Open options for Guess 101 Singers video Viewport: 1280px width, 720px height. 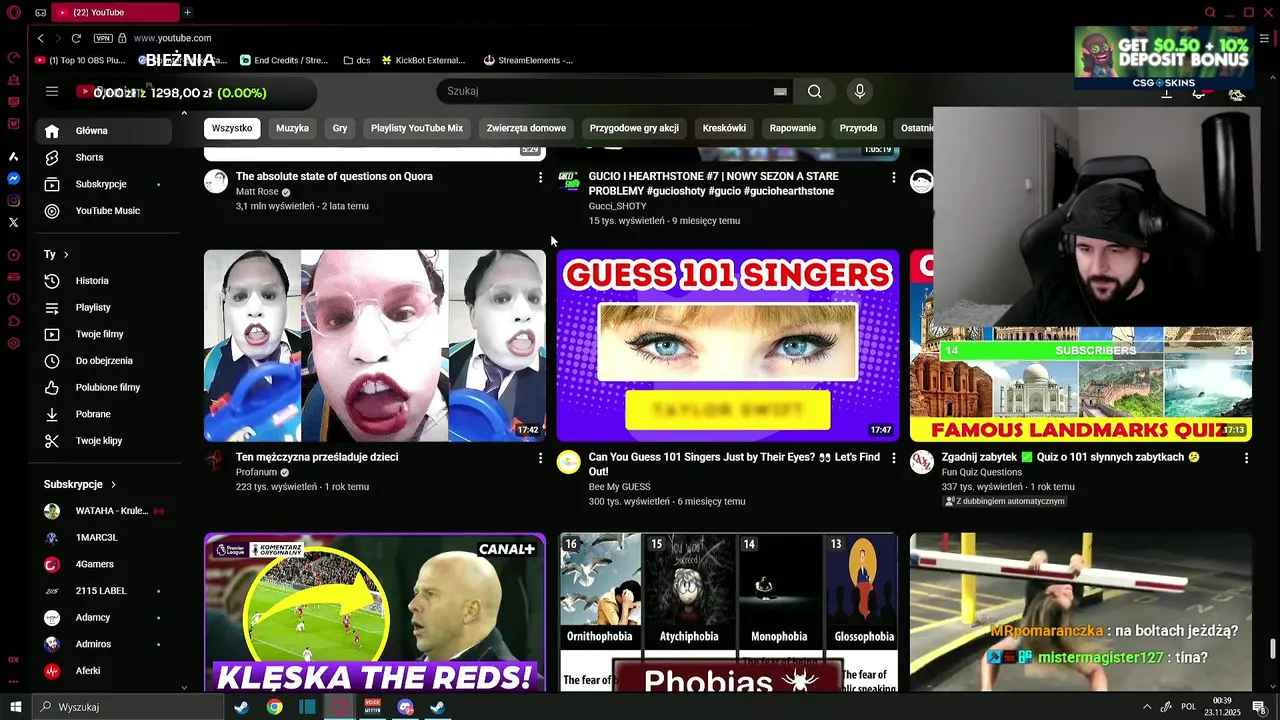(x=893, y=458)
